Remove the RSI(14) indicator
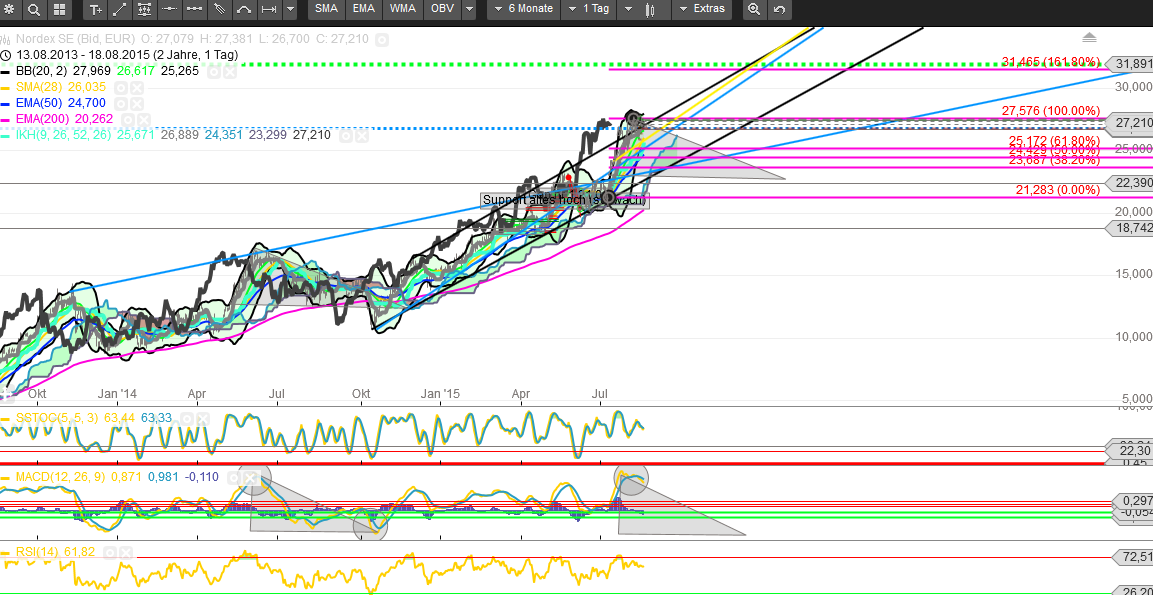 pyautogui.click(x=124, y=551)
